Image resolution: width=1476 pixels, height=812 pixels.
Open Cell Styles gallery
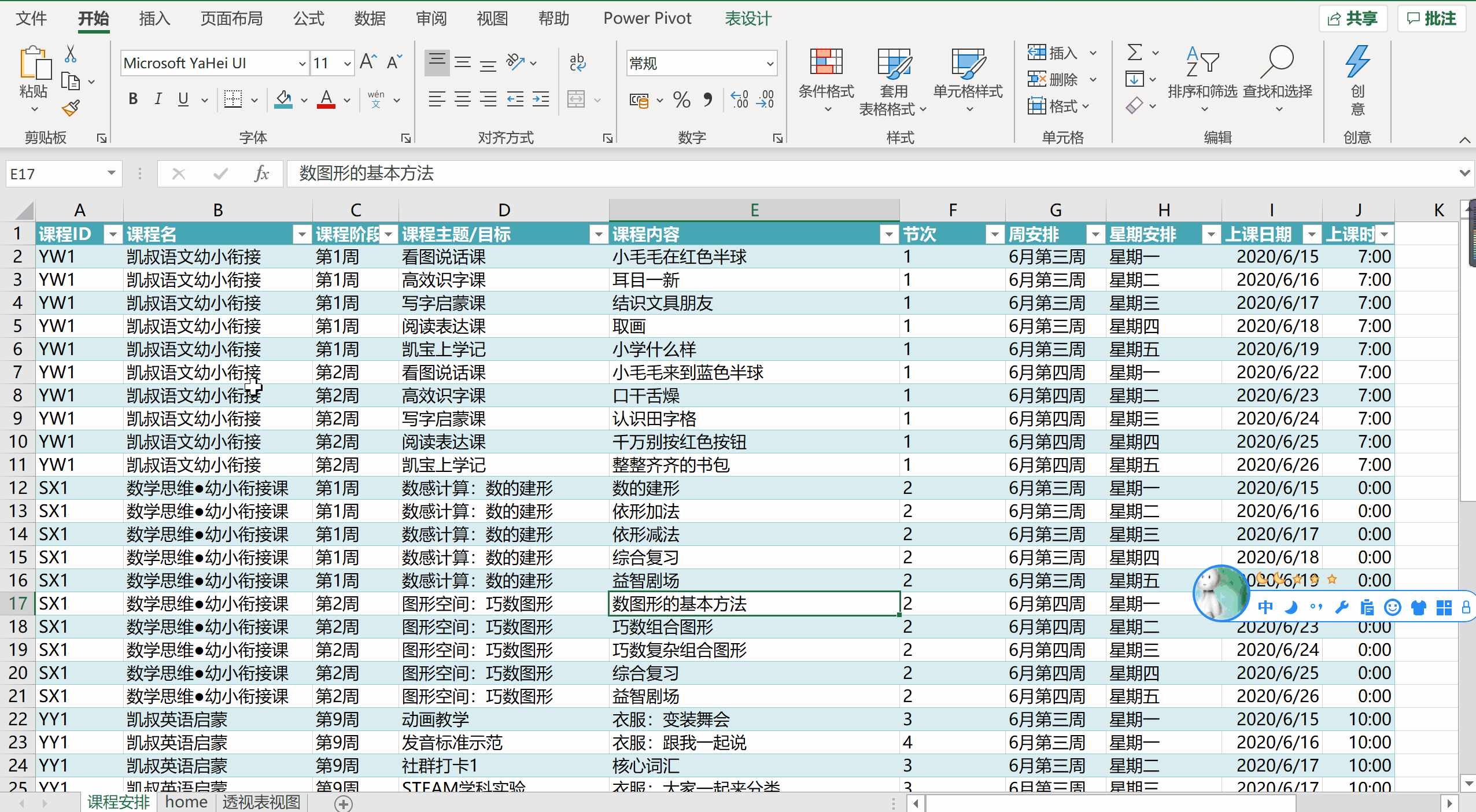(968, 79)
